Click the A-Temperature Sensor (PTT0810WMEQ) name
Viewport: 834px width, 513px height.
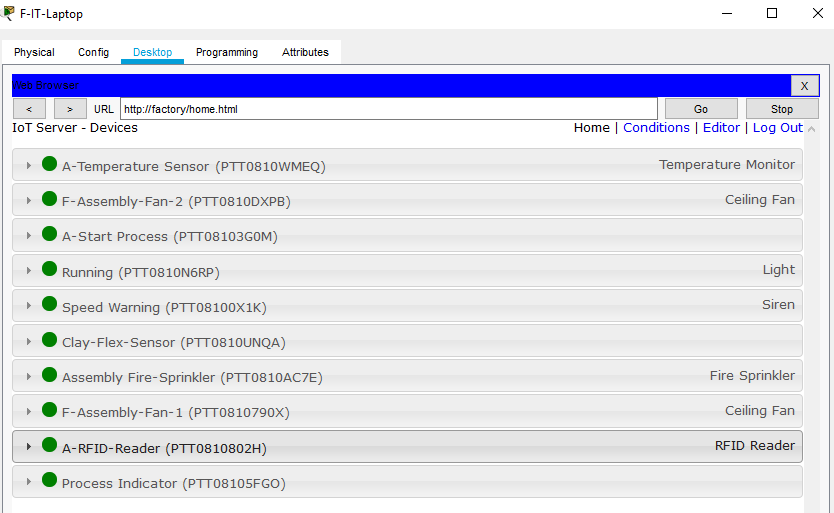194,167
